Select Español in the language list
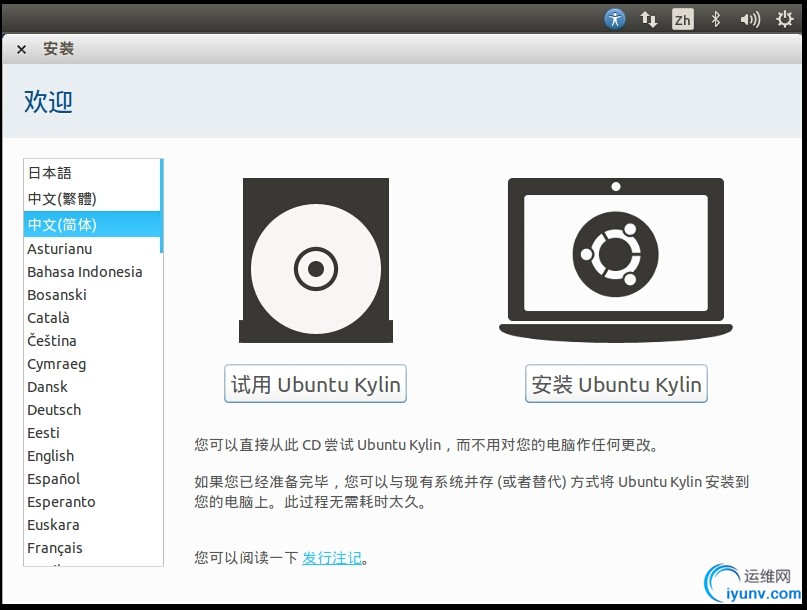The image size is (807, 610). (92, 479)
